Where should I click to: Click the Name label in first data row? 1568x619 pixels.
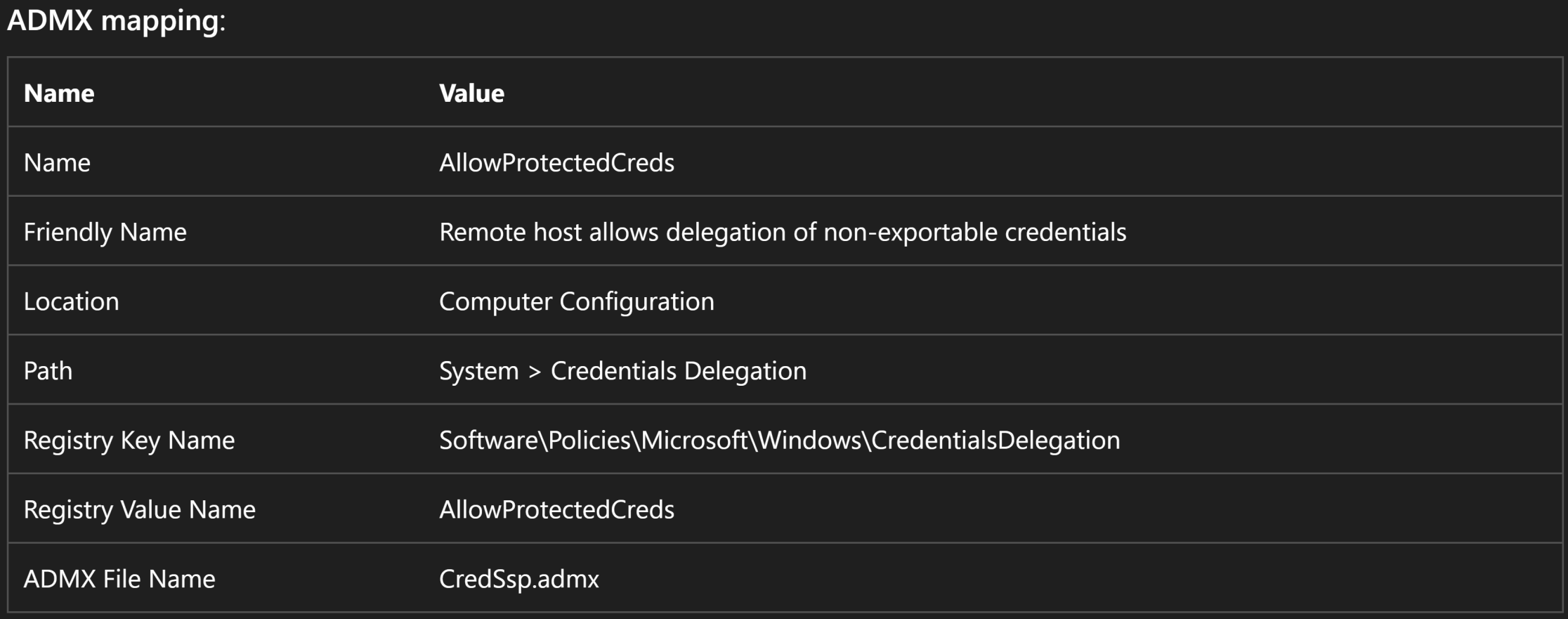click(x=57, y=163)
